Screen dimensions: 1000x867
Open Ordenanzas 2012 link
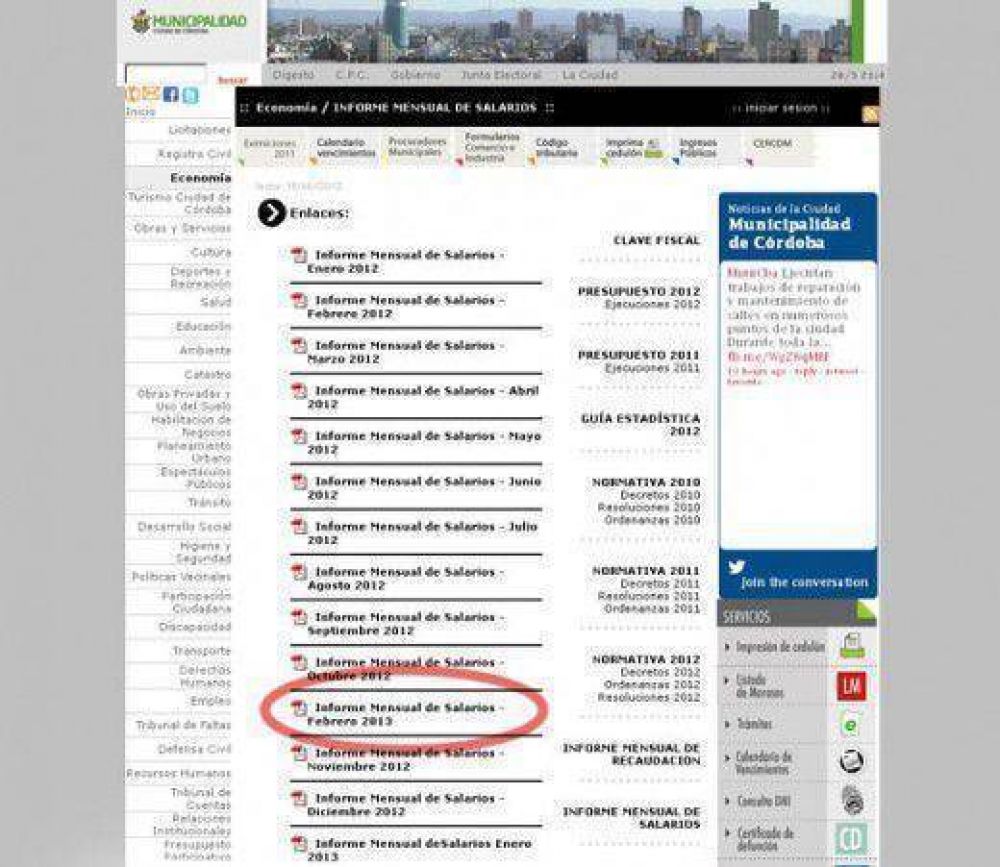tap(652, 685)
